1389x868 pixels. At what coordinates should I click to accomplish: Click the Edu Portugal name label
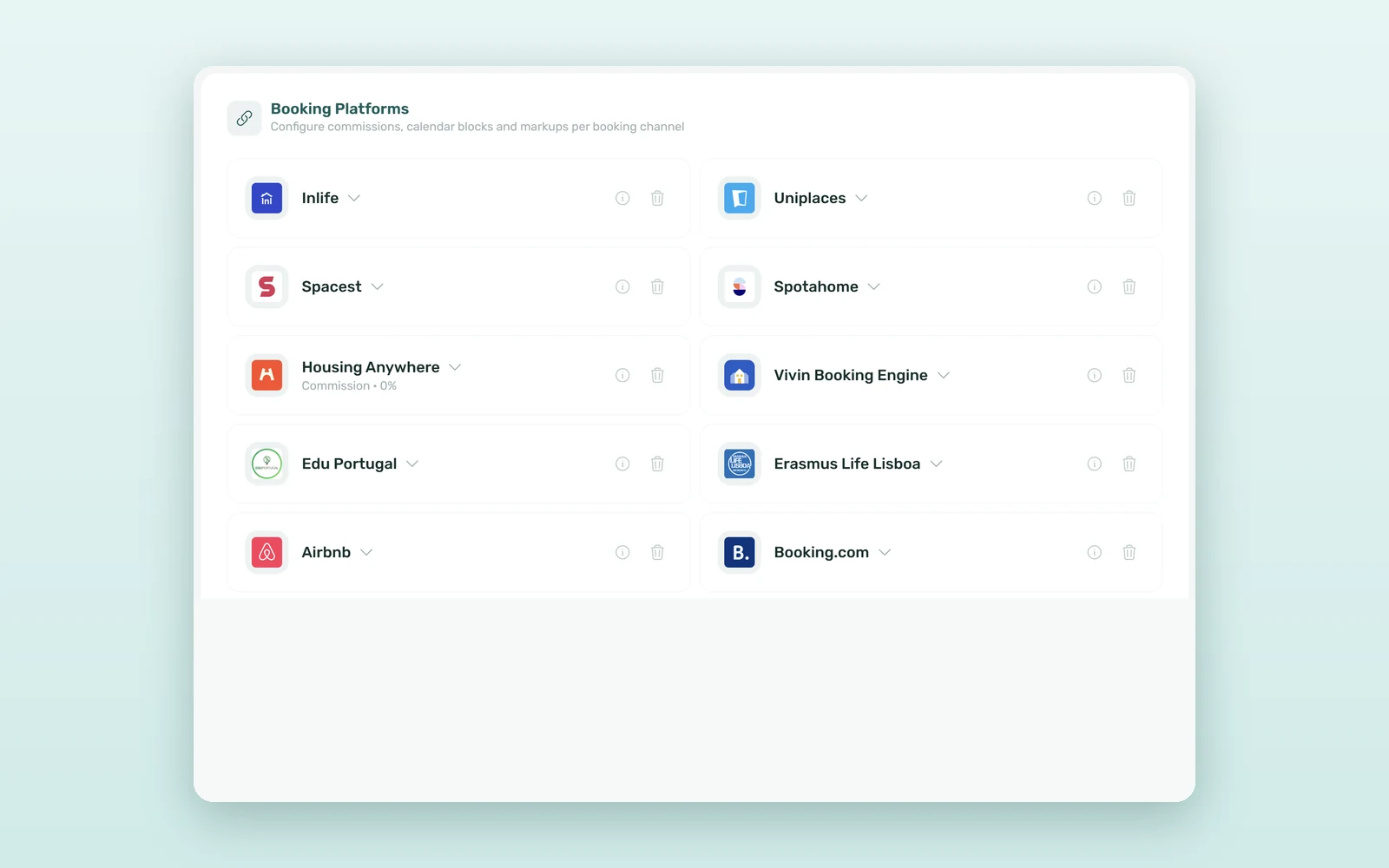(349, 464)
